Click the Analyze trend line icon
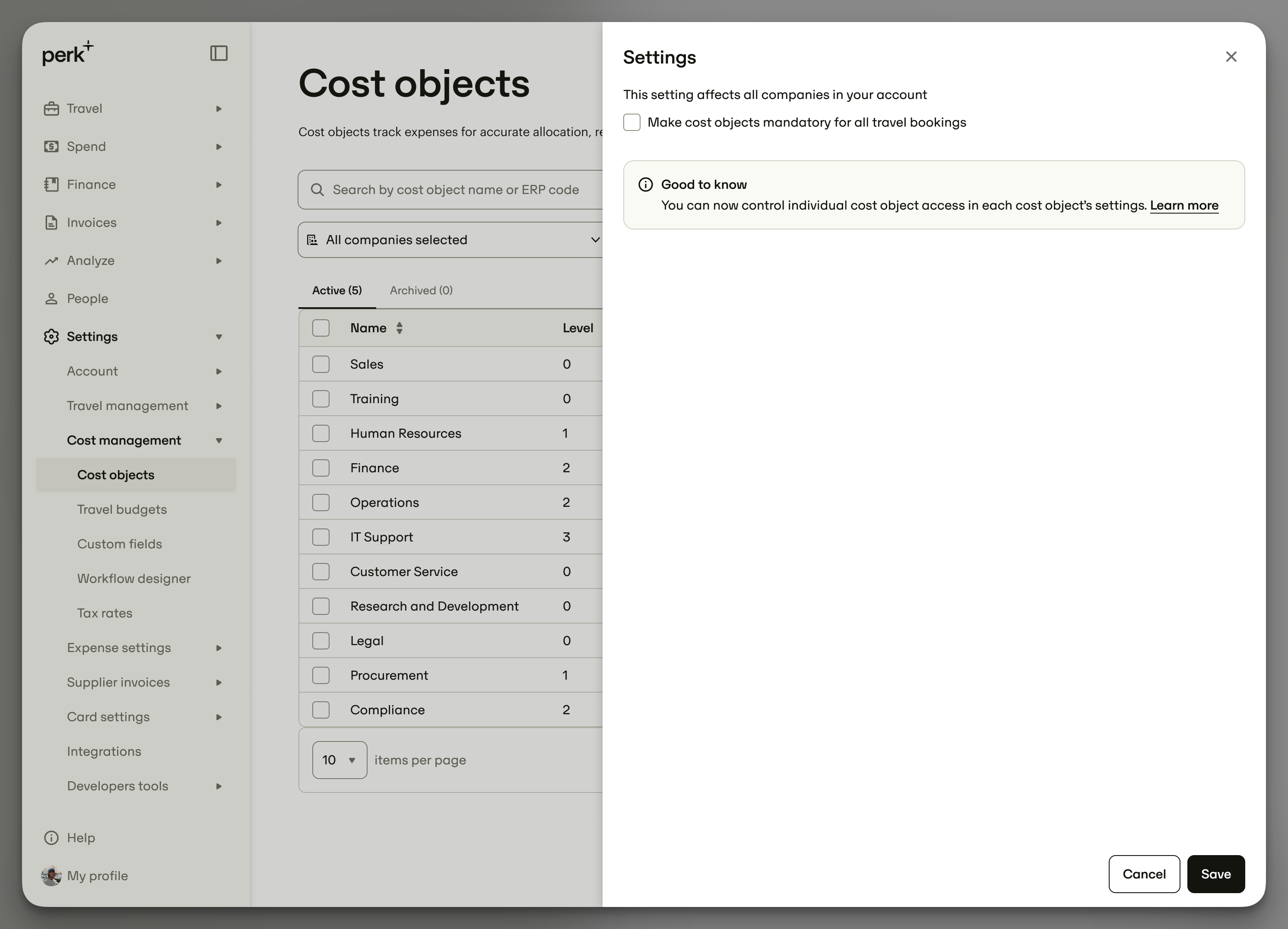Screen dimensions: 1288x929 (x=51, y=261)
